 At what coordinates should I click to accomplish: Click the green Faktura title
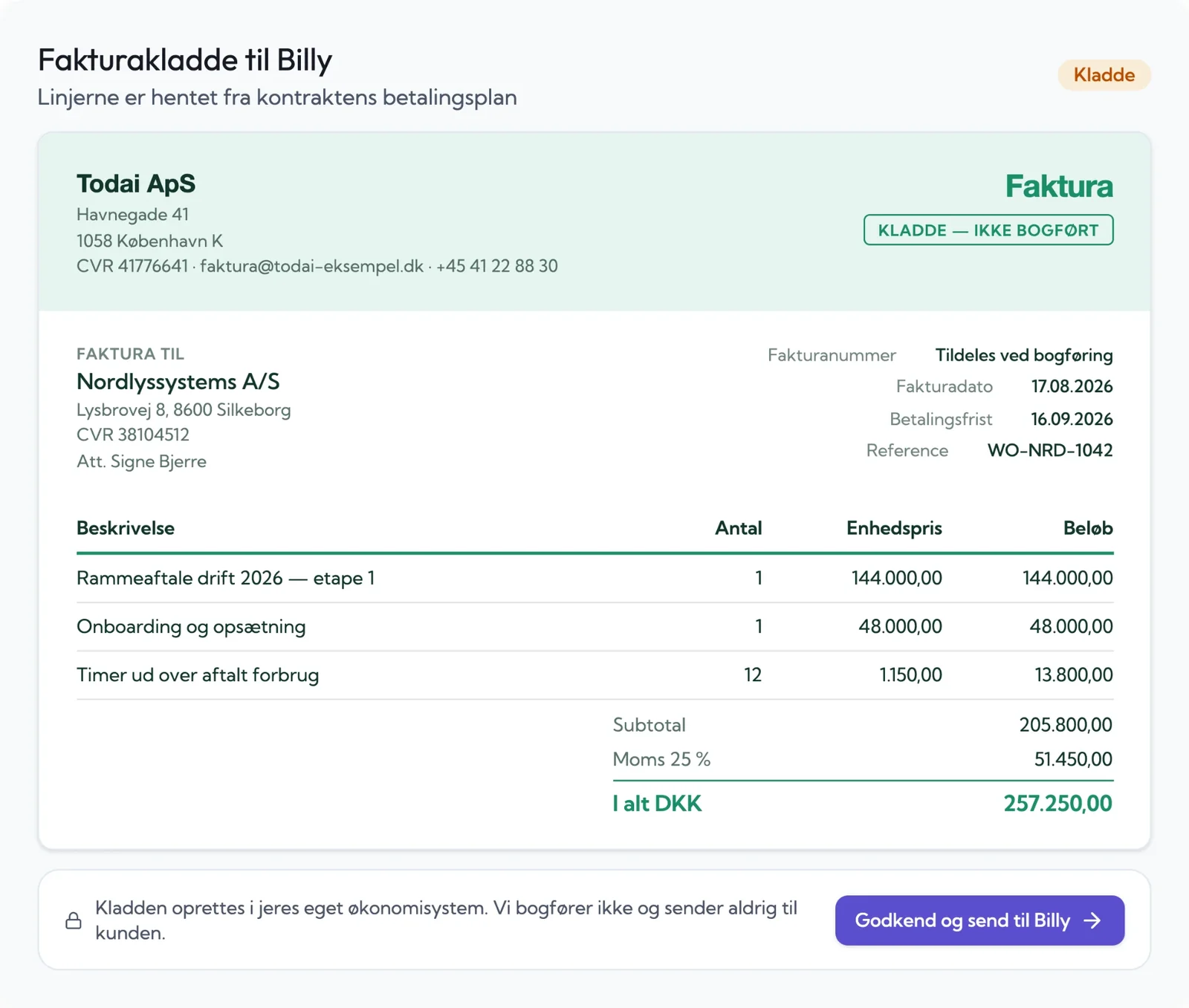click(x=1059, y=186)
